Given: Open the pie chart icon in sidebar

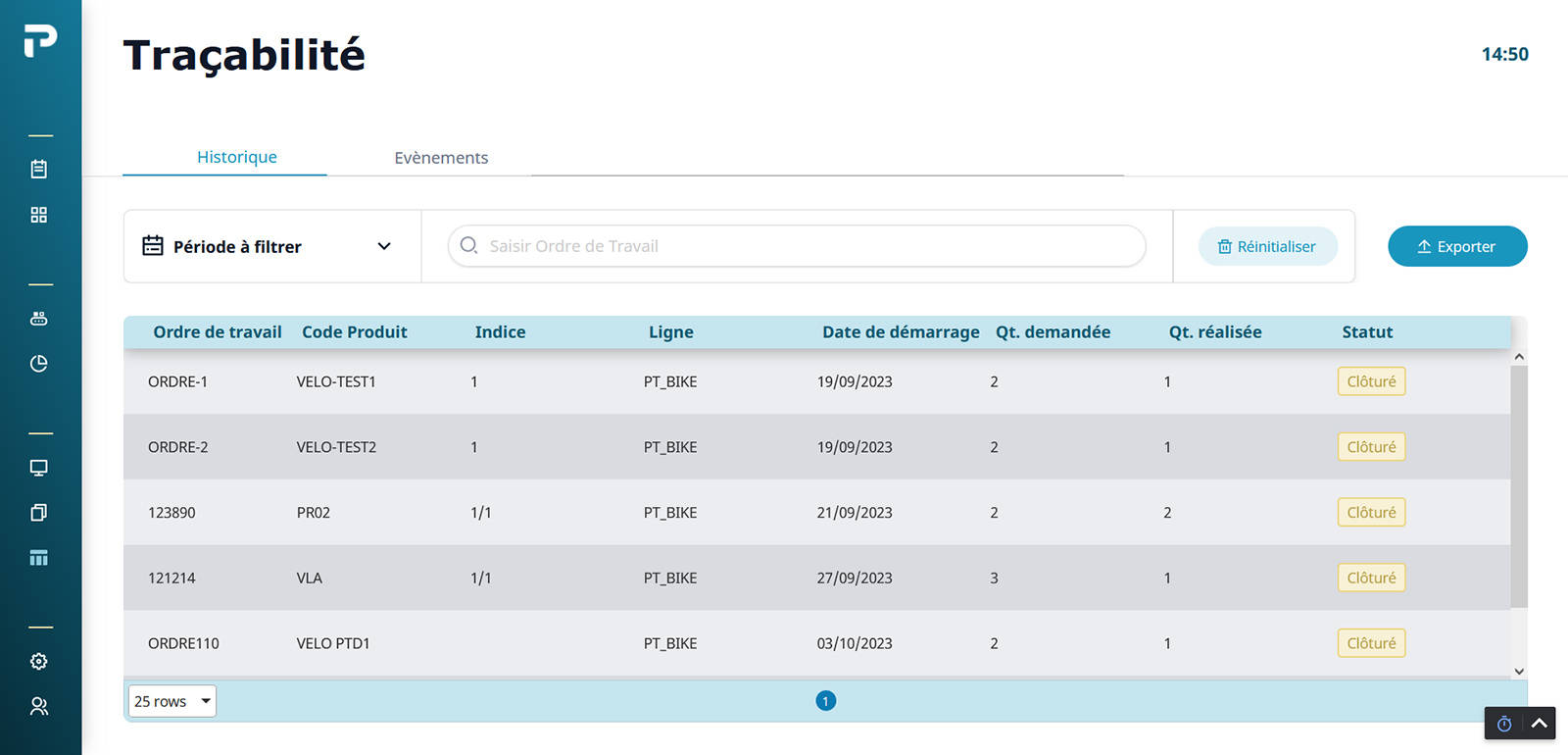Looking at the screenshot, I should pyautogui.click(x=39, y=364).
